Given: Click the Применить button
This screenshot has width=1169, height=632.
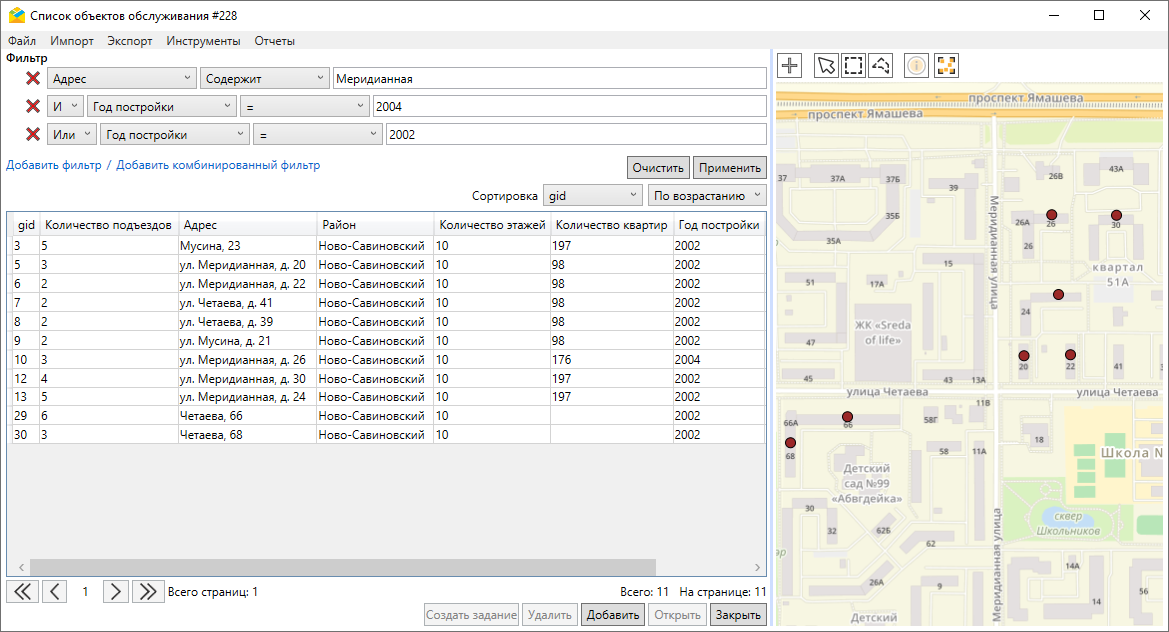Looking at the screenshot, I should 731,167.
